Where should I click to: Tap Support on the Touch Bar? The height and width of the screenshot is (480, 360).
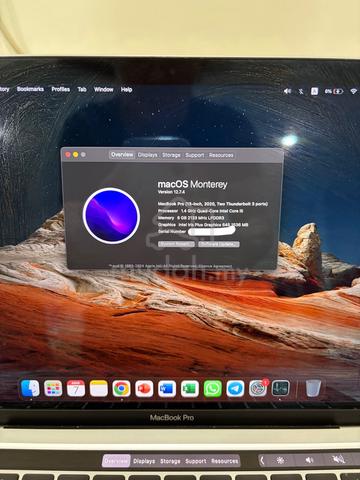196,461
